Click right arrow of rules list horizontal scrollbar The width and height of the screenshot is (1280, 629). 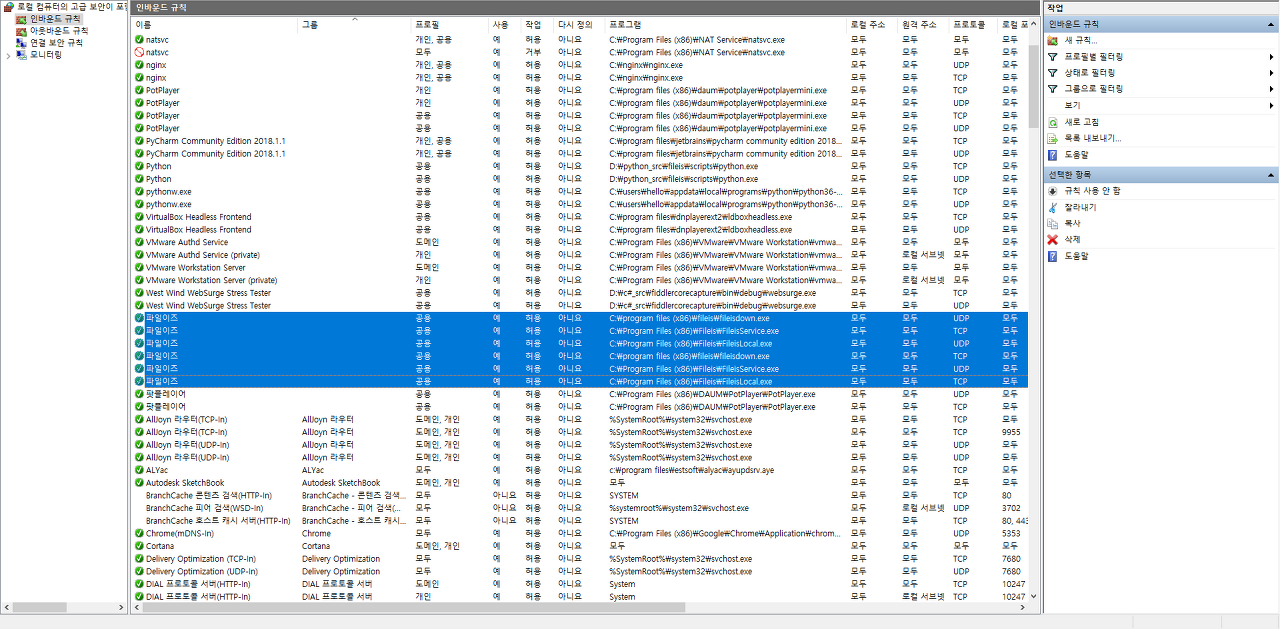coord(1023,607)
